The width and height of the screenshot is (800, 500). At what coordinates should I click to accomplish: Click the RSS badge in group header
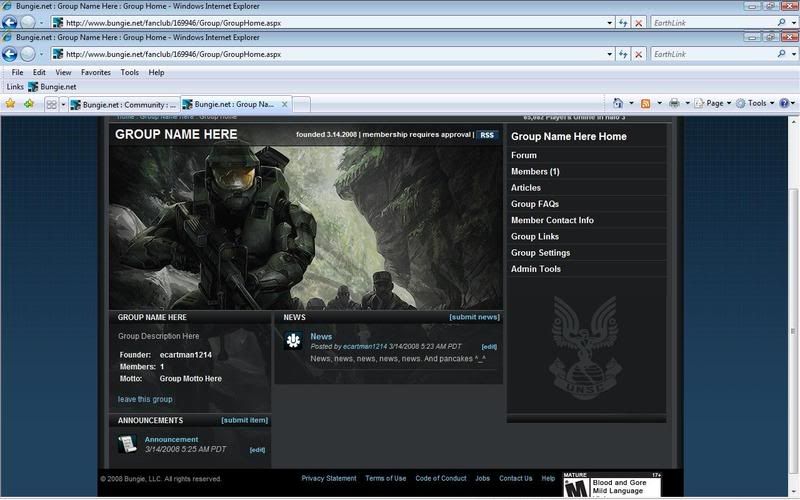coord(487,135)
